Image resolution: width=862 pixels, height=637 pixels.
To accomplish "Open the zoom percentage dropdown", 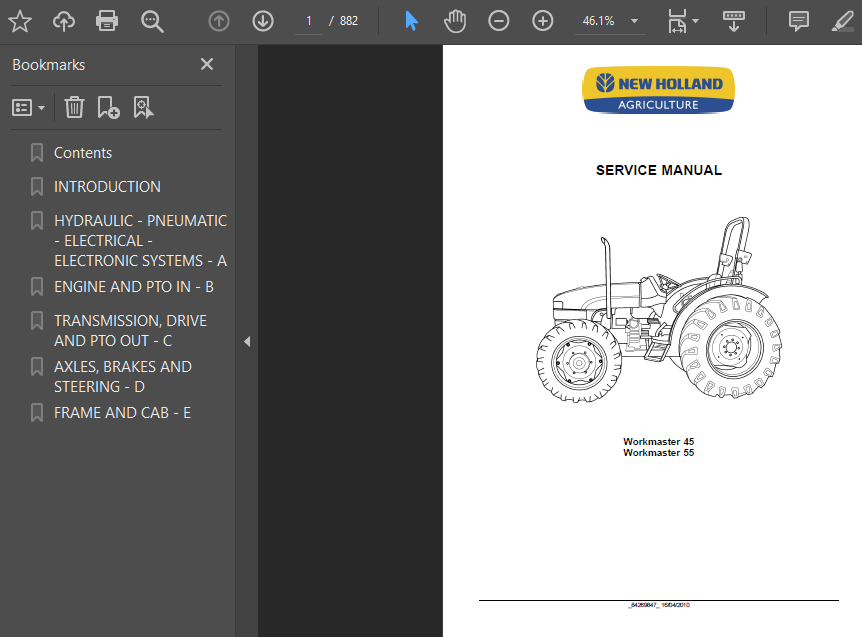I will tap(633, 20).
